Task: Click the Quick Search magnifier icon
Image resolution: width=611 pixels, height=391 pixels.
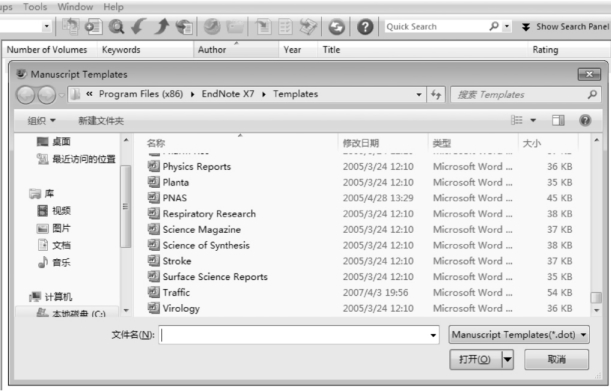Action: pos(494,26)
